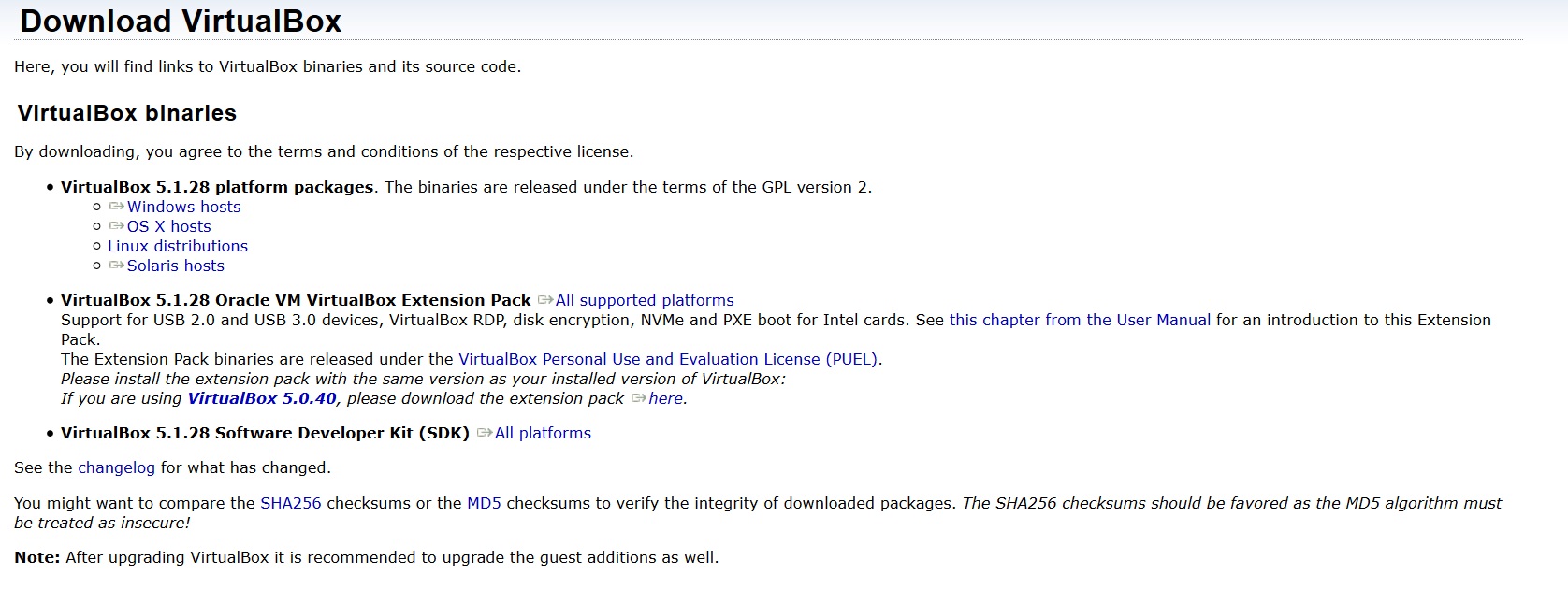The image size is (1568, 589).
Task: Open the SHA256 checksums link
Action: click(x=291, y=503)
